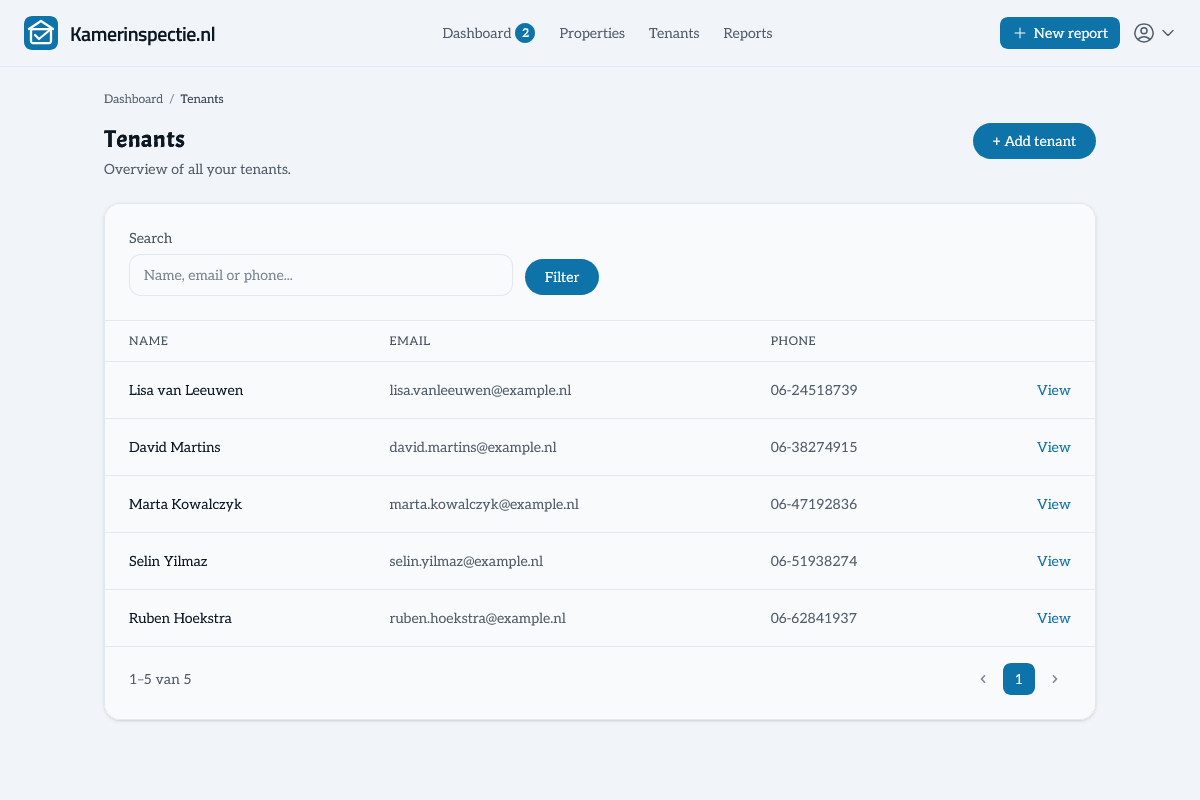Click the '1–5 van 5' result count
The height and width of the screenshot is (800, 1200).
[160, 679]
